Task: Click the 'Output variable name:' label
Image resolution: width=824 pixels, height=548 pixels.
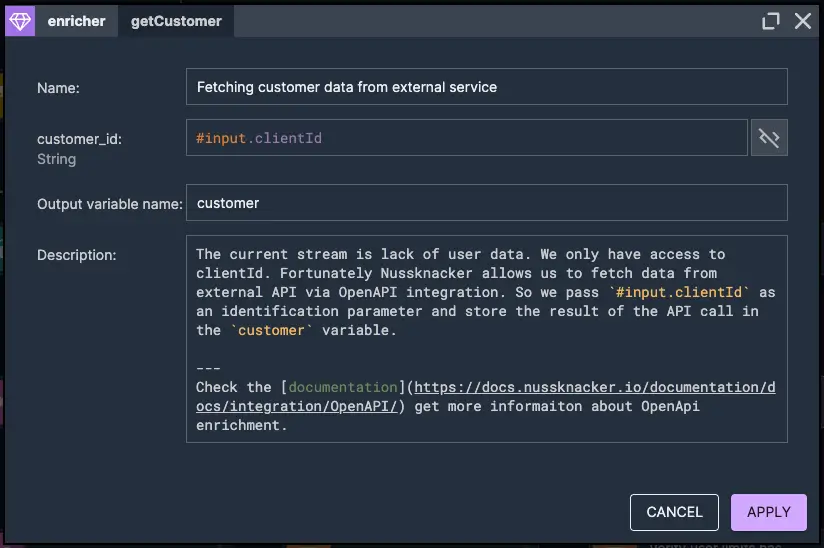Action: [x=110, y=204]
